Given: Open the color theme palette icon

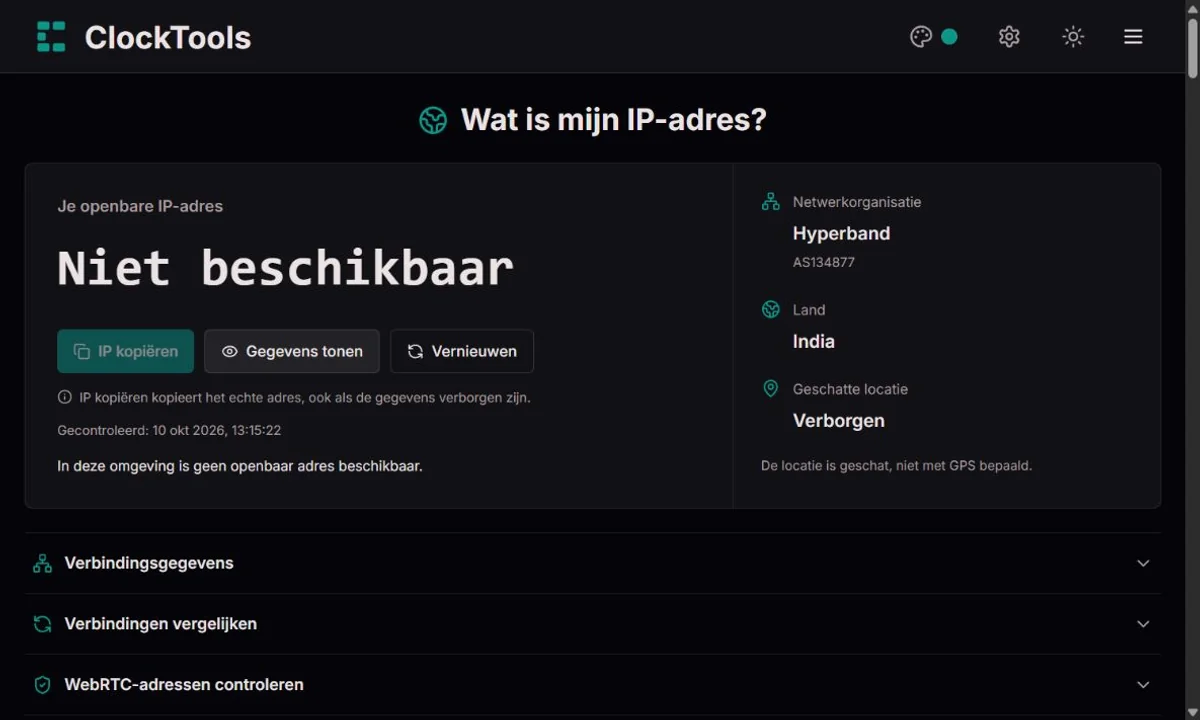Looking at the screenshot, I should (921, 37).
